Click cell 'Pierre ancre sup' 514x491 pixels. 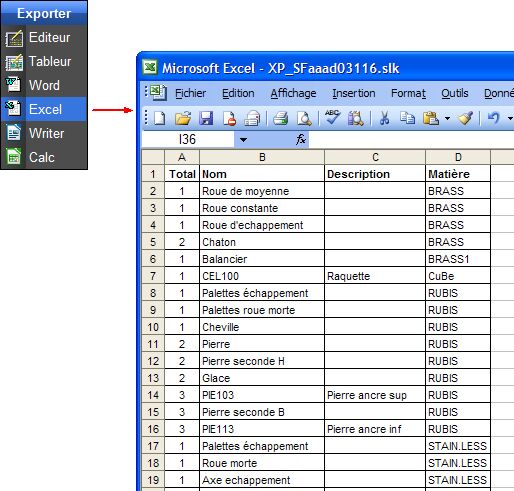pos(375,395)
